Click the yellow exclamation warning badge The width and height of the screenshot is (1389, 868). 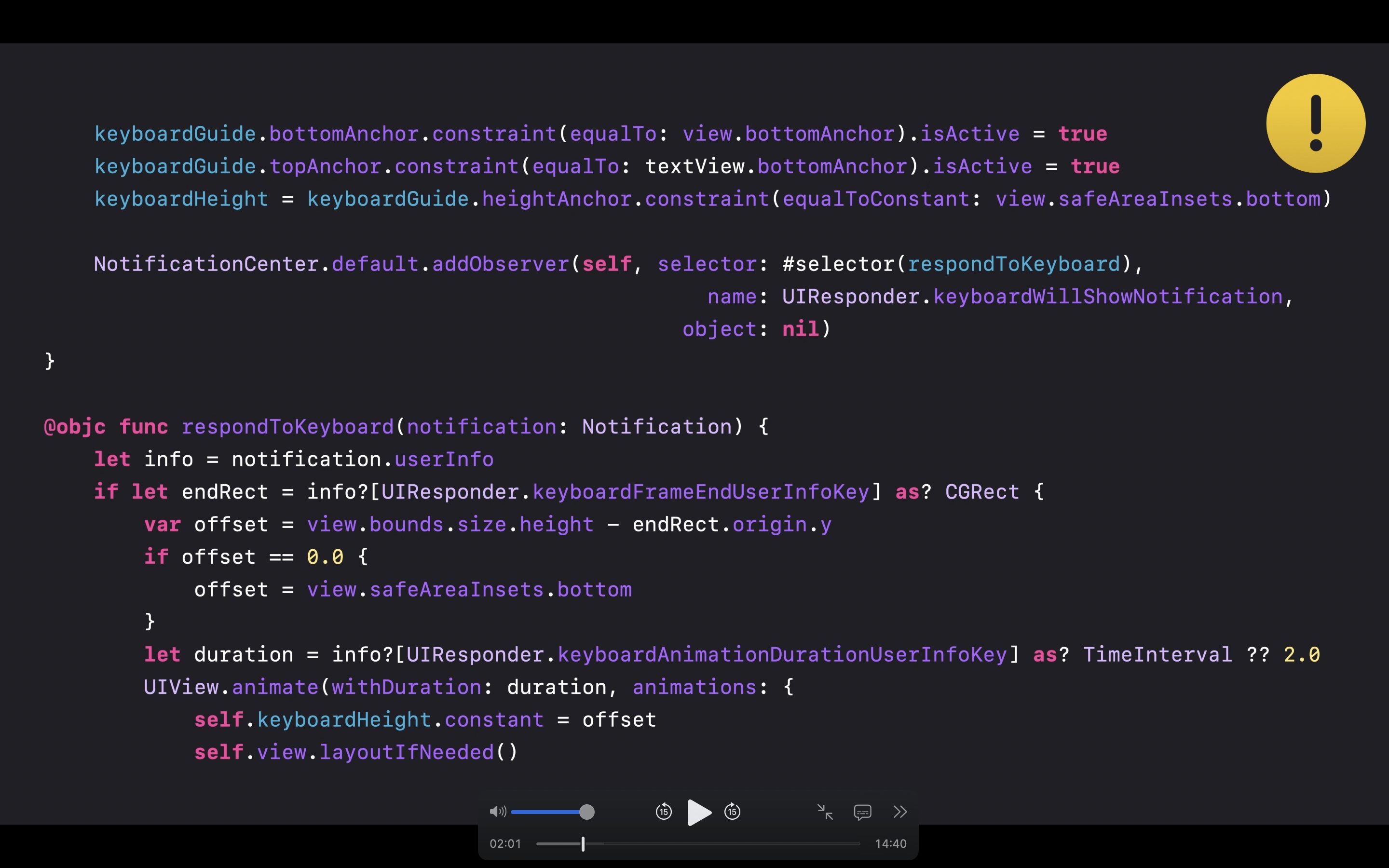click(1316, 123)
